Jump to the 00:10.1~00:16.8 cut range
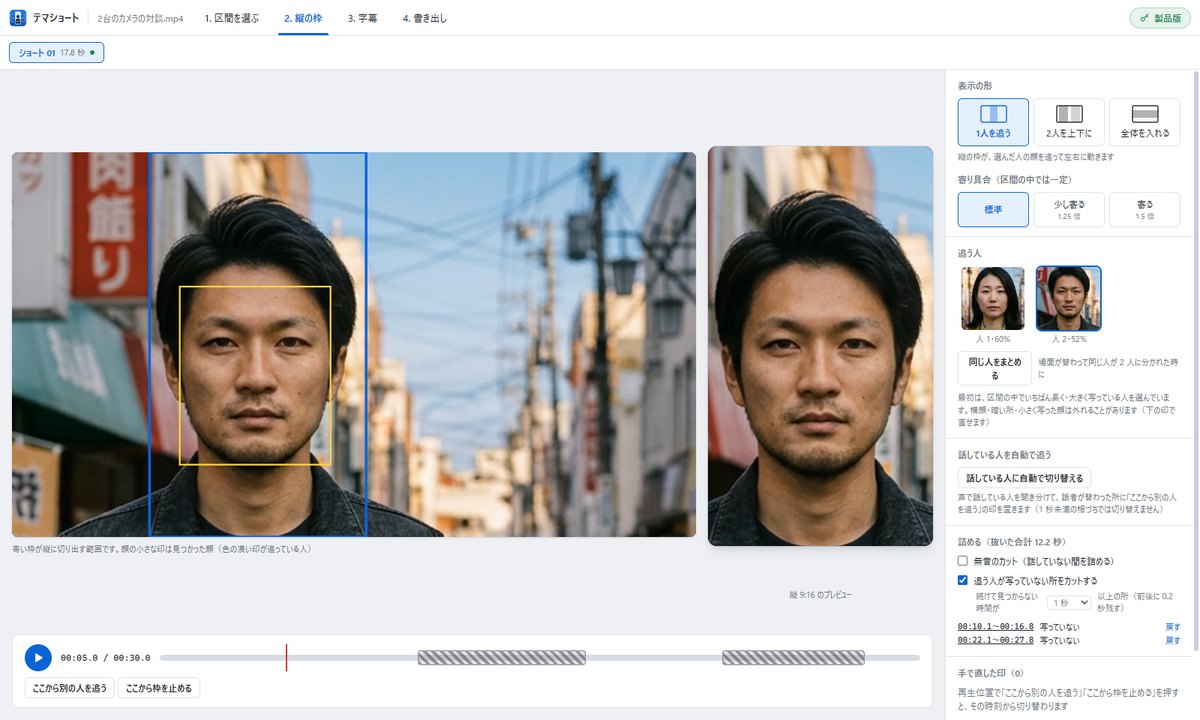 click(995, 627)
